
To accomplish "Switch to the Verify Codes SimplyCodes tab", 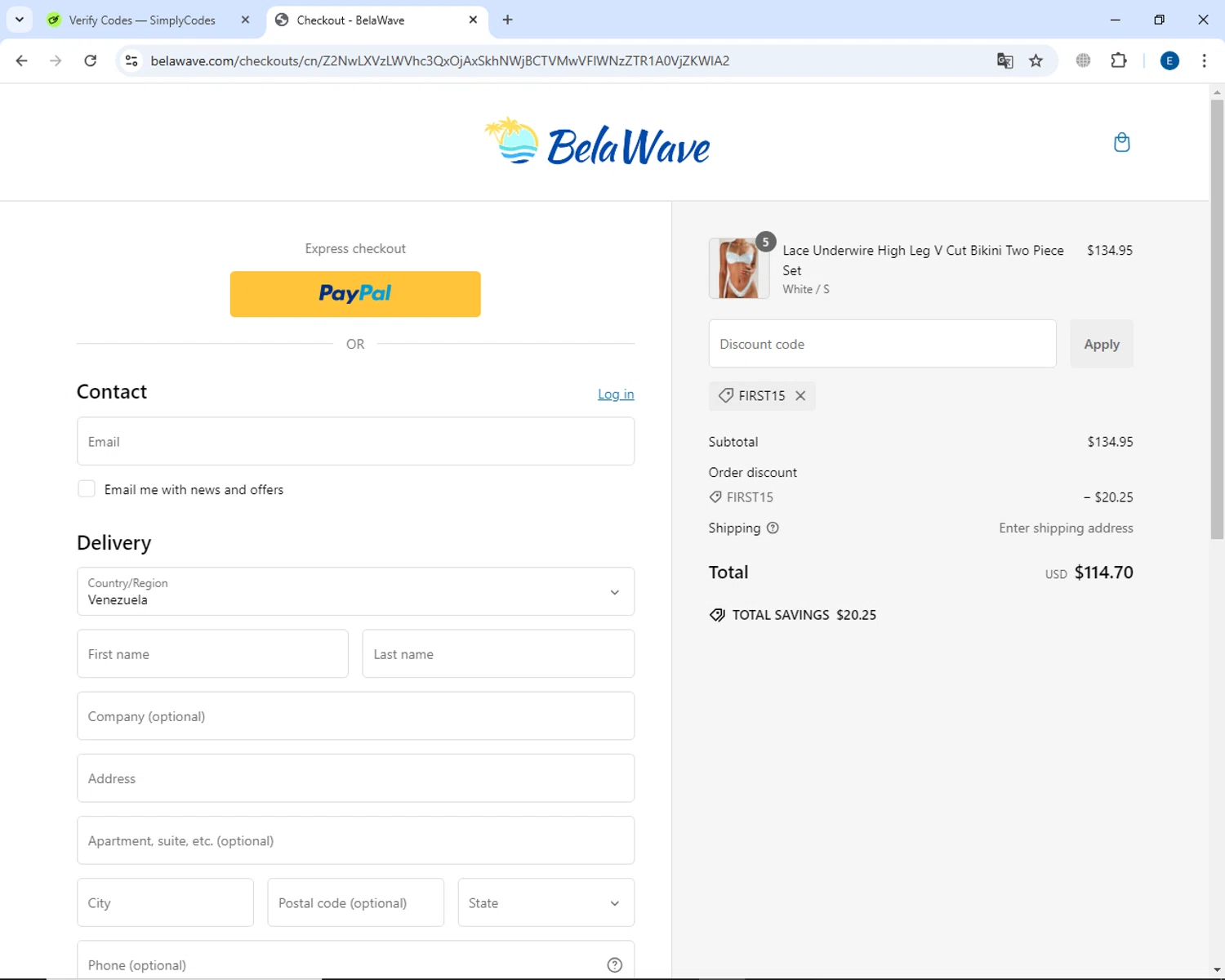I will (x=142, y=20).
